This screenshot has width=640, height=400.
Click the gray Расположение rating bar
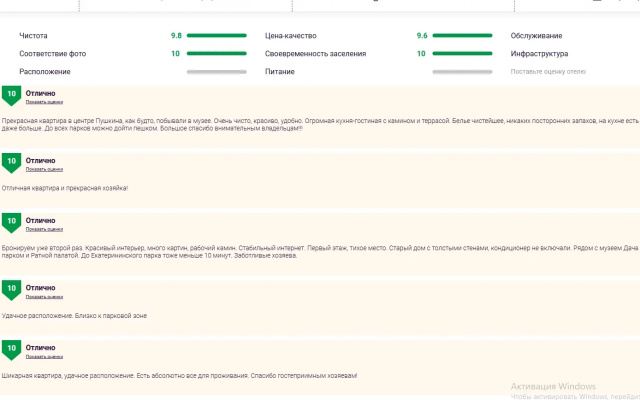coord(217,72)
